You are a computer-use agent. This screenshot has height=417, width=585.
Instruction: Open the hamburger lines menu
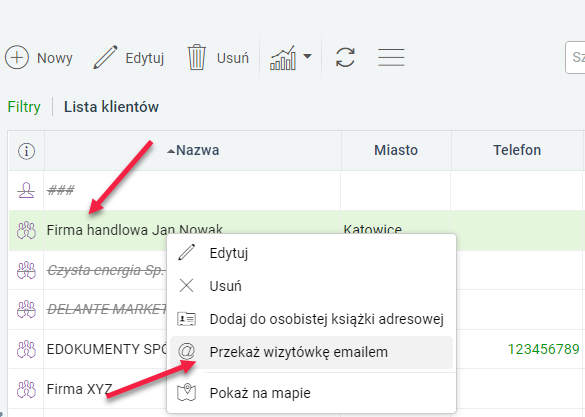[391, 57]
